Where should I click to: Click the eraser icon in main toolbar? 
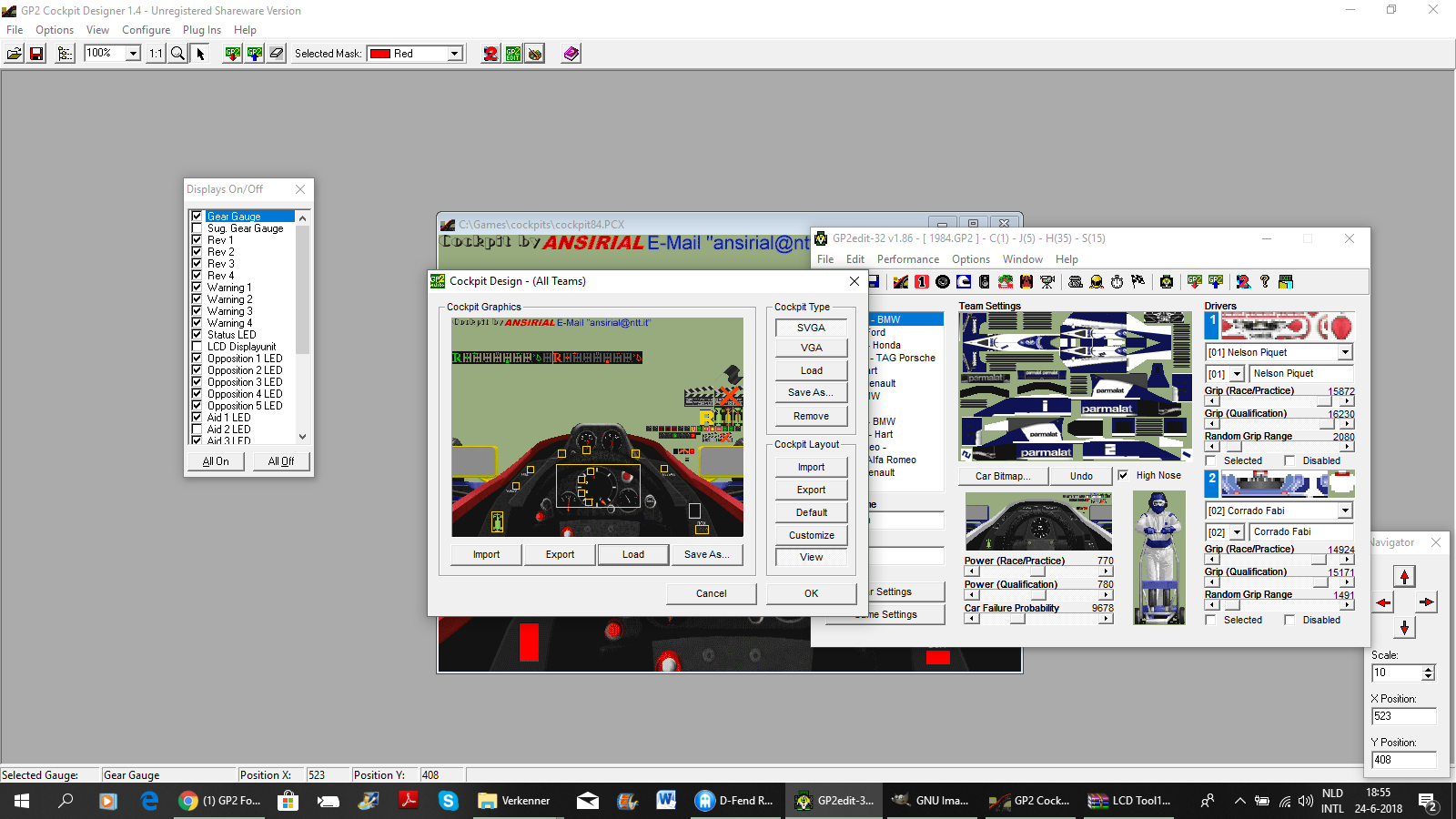coord(277,54)
